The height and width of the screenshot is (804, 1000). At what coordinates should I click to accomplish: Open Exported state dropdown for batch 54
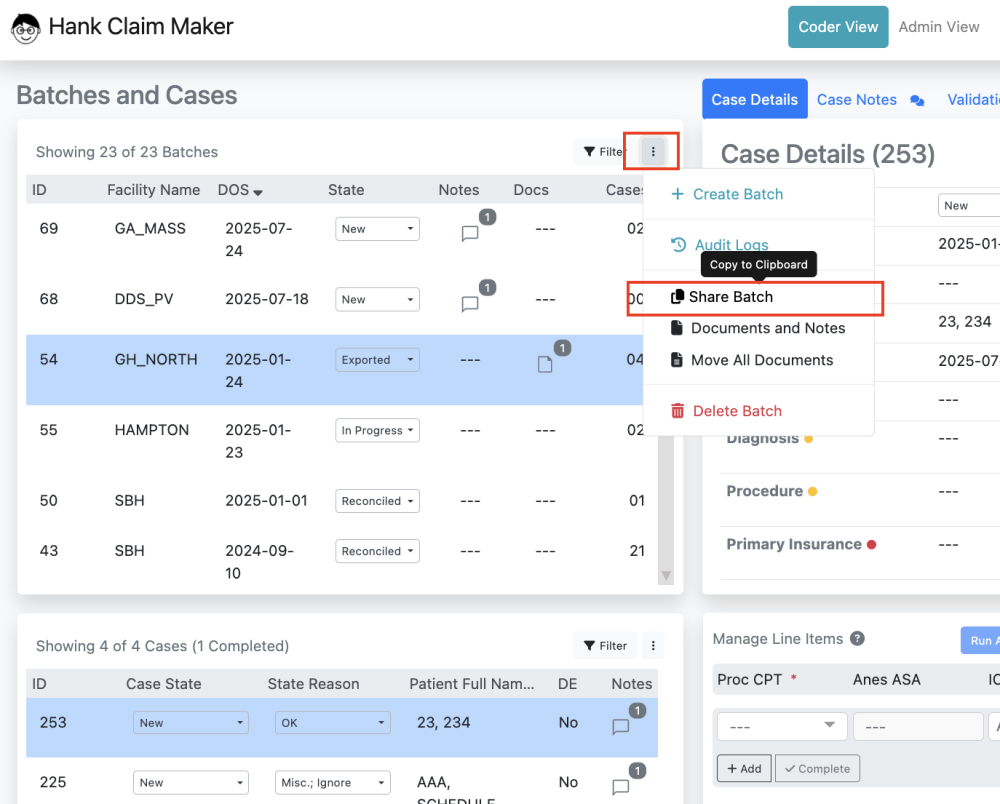tap(377, 360)
